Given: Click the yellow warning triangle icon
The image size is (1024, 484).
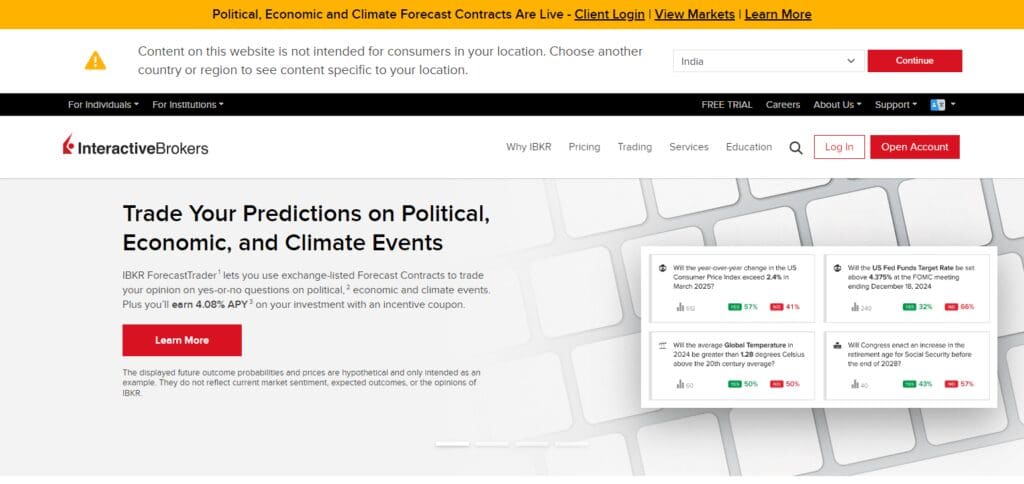Looking at the screenshot, I should (x=95, y=61).
